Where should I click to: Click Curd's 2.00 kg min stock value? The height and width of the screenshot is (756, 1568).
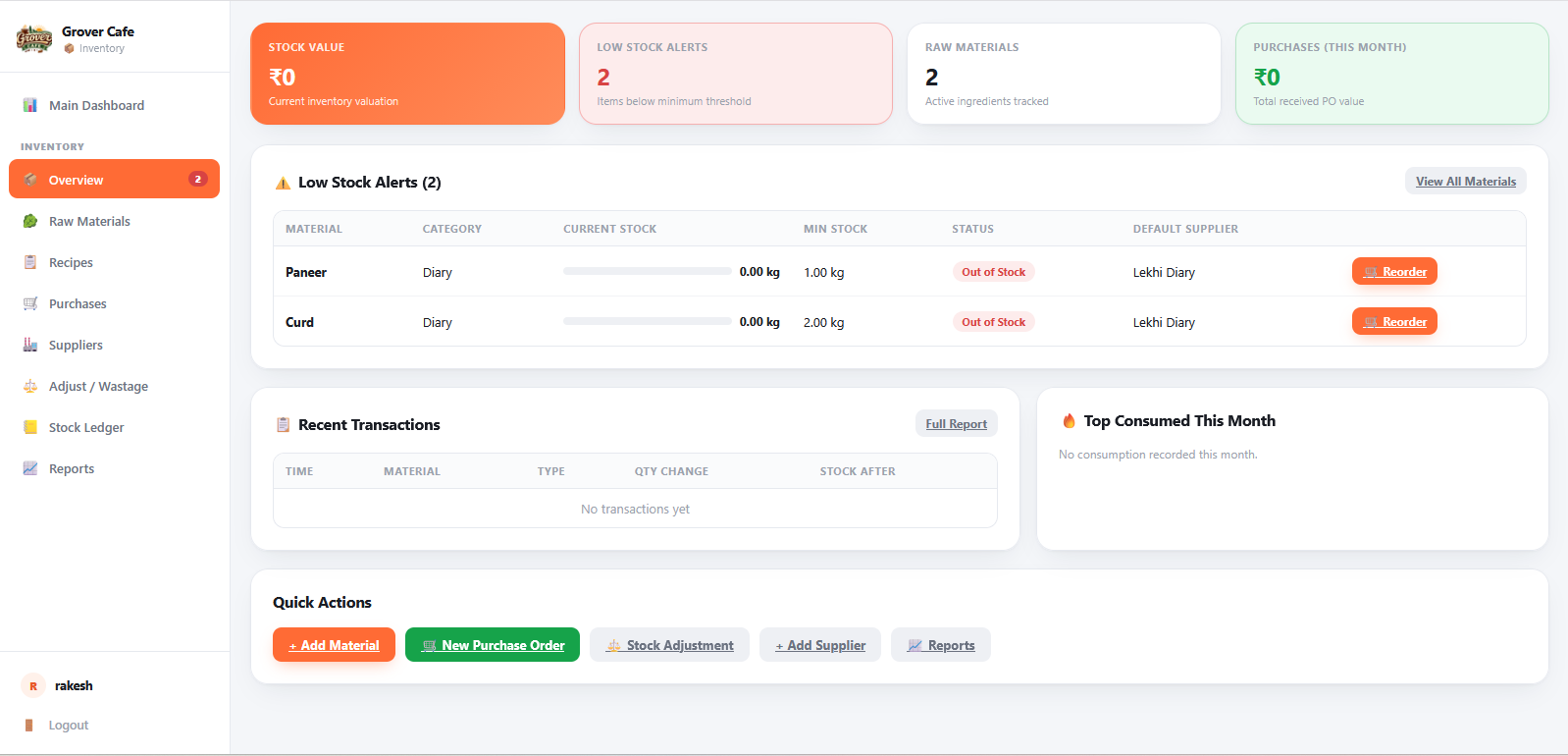pyautogui.click(x=823, y=322)
